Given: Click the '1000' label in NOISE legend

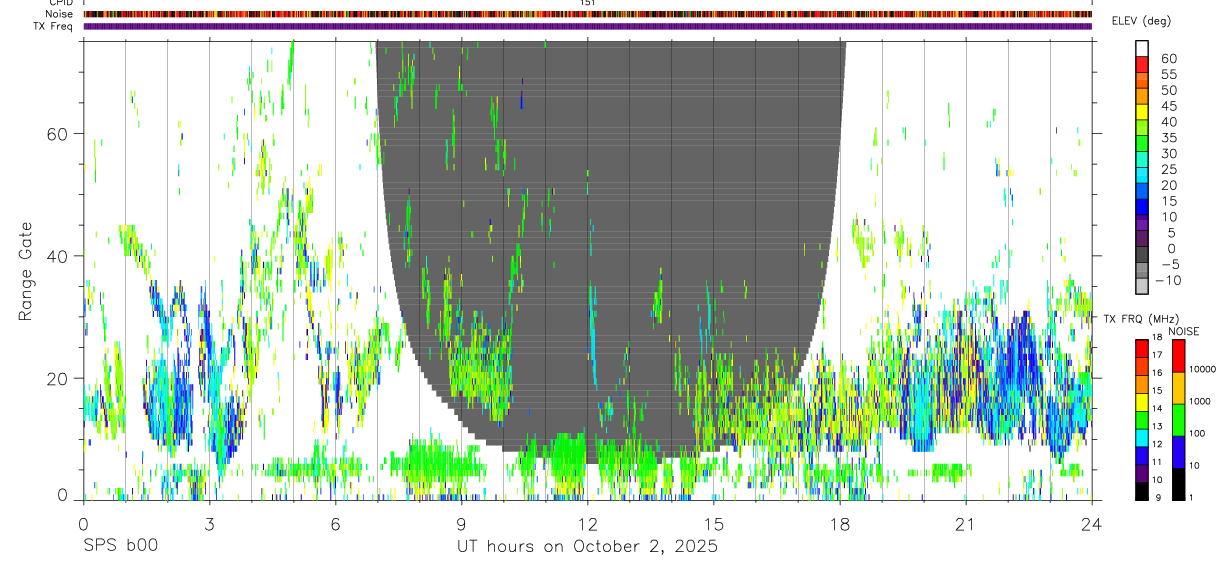Looking at the screenshot, I should pos(1200,401).
